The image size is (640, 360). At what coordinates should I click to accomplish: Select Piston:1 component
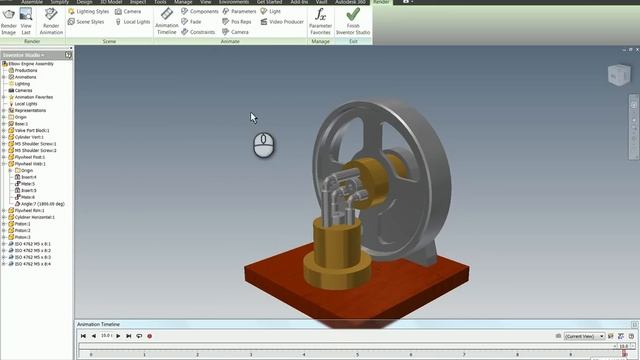pyautogui.click(x=20, y=224)
